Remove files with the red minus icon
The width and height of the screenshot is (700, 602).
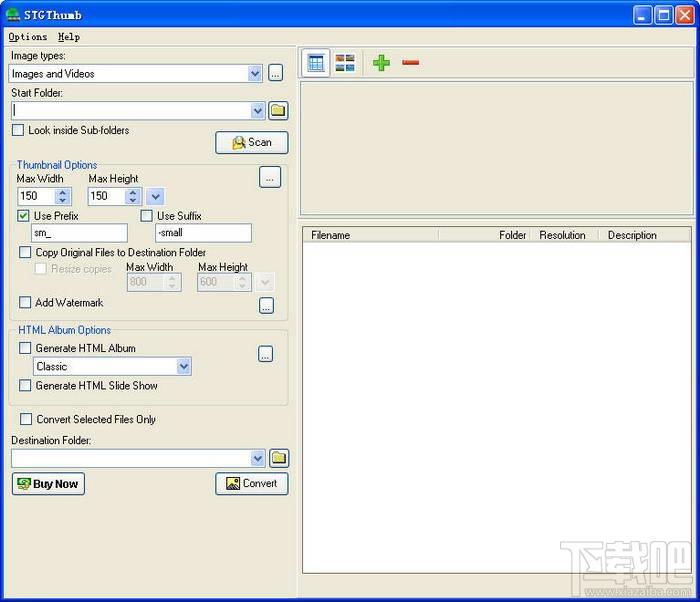[x=410, y=63]
